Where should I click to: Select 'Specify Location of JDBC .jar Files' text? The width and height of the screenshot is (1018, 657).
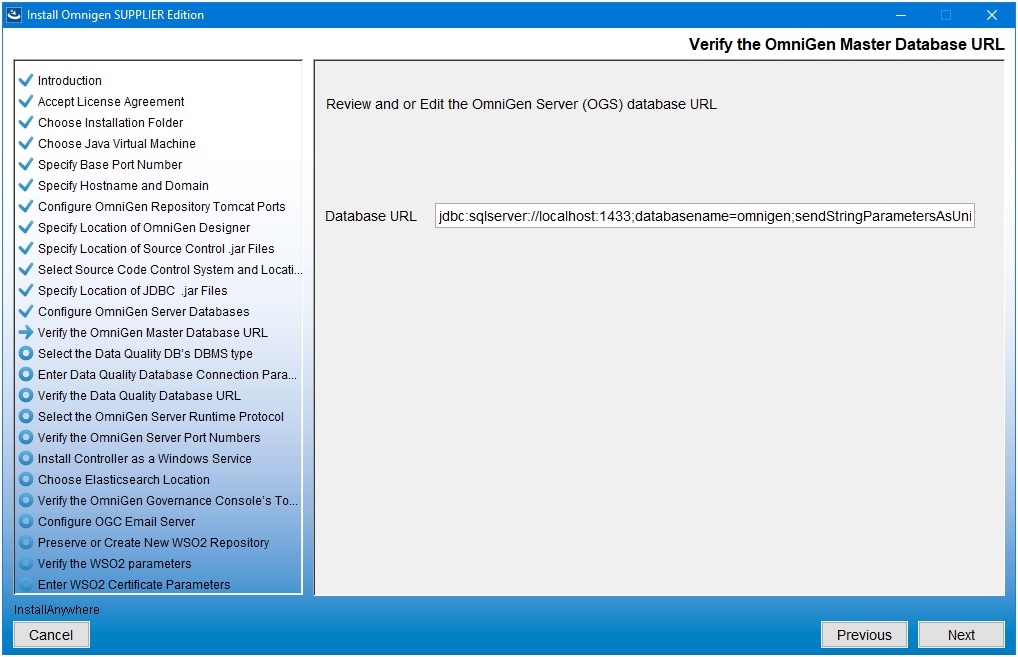click(132, 290)
